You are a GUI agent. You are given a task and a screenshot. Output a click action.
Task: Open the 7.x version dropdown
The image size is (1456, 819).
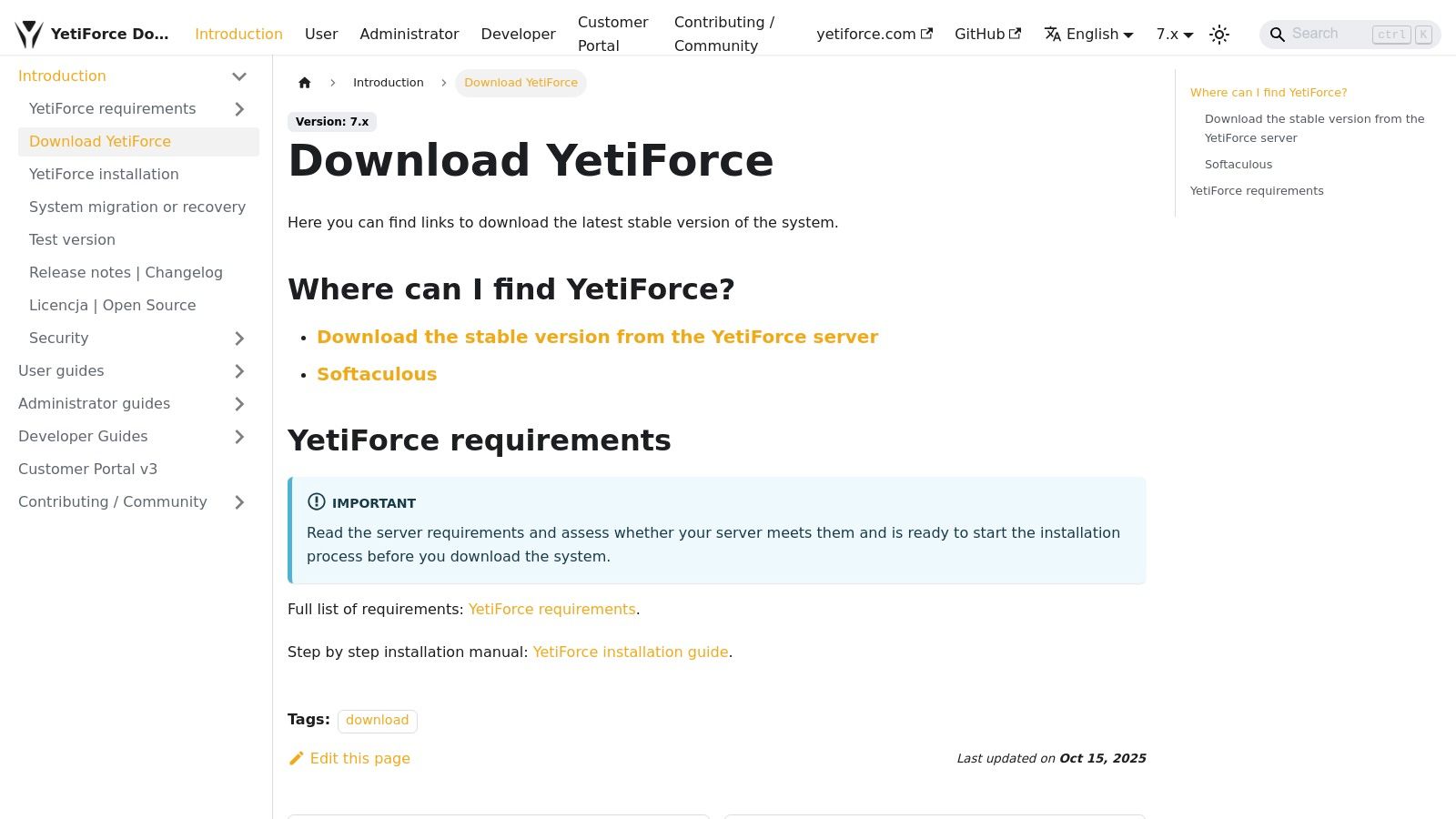coord(1173,34)
